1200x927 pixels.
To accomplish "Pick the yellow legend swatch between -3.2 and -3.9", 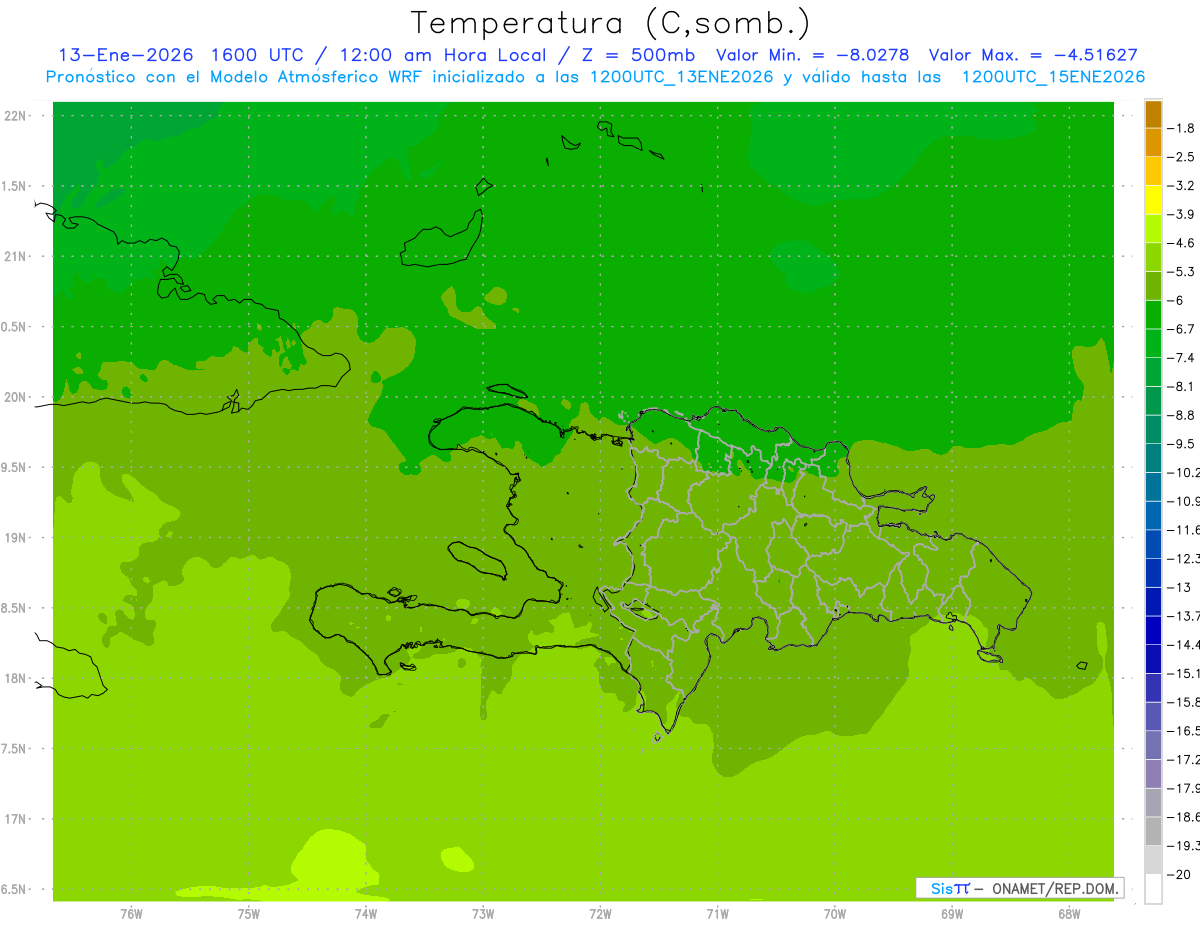I will [x=1153, y=200].
